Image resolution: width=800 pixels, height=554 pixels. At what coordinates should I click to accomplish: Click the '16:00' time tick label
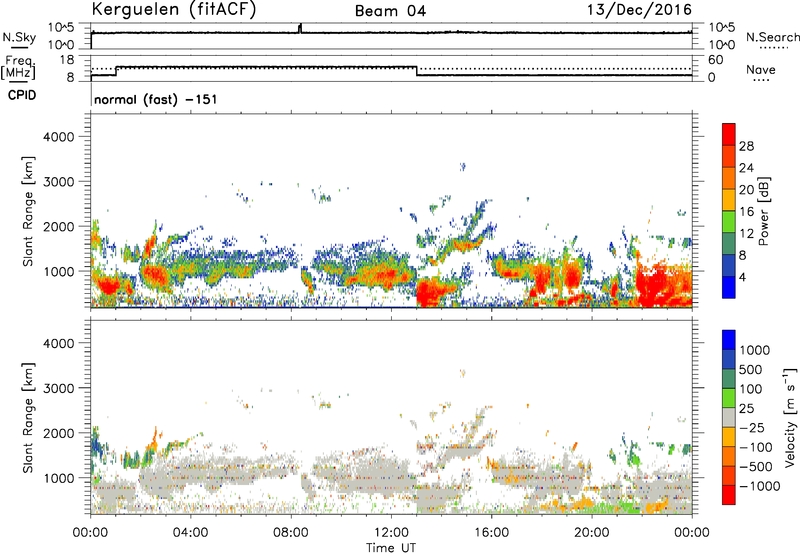(x=491, y=533)
